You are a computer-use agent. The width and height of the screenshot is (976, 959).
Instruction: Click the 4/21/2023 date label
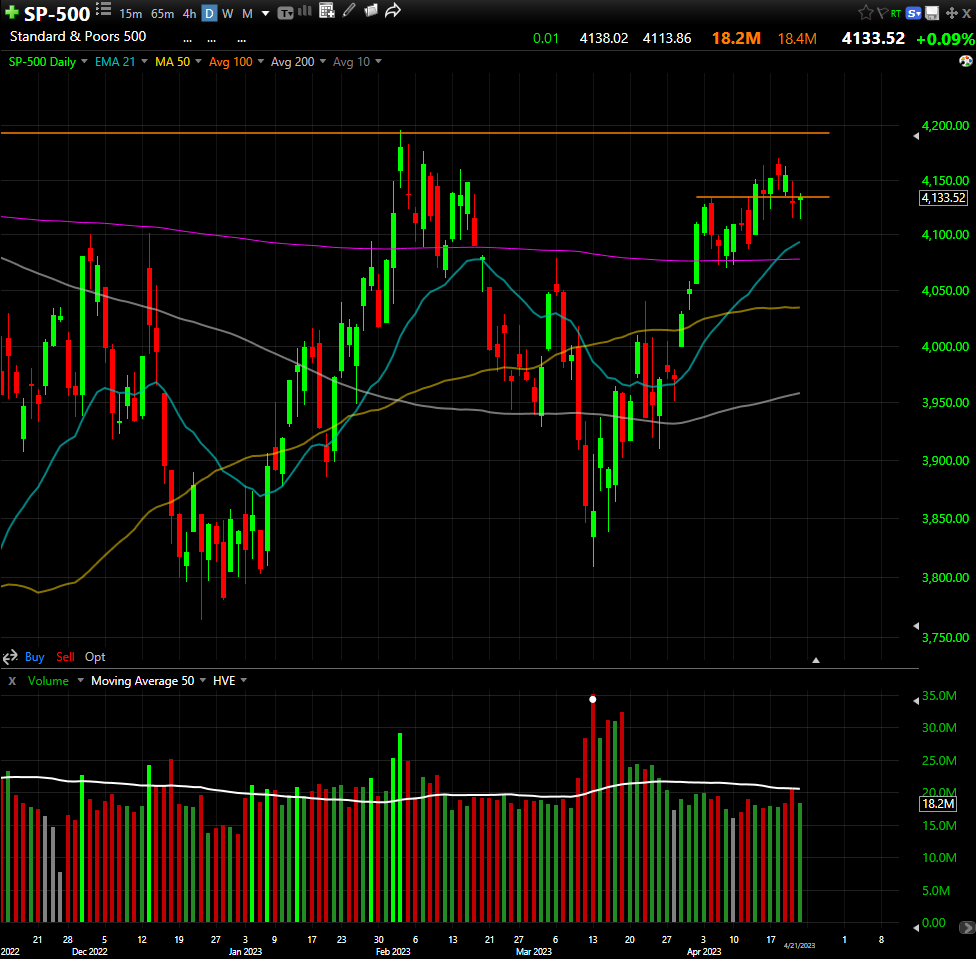(x=799, y=945)
